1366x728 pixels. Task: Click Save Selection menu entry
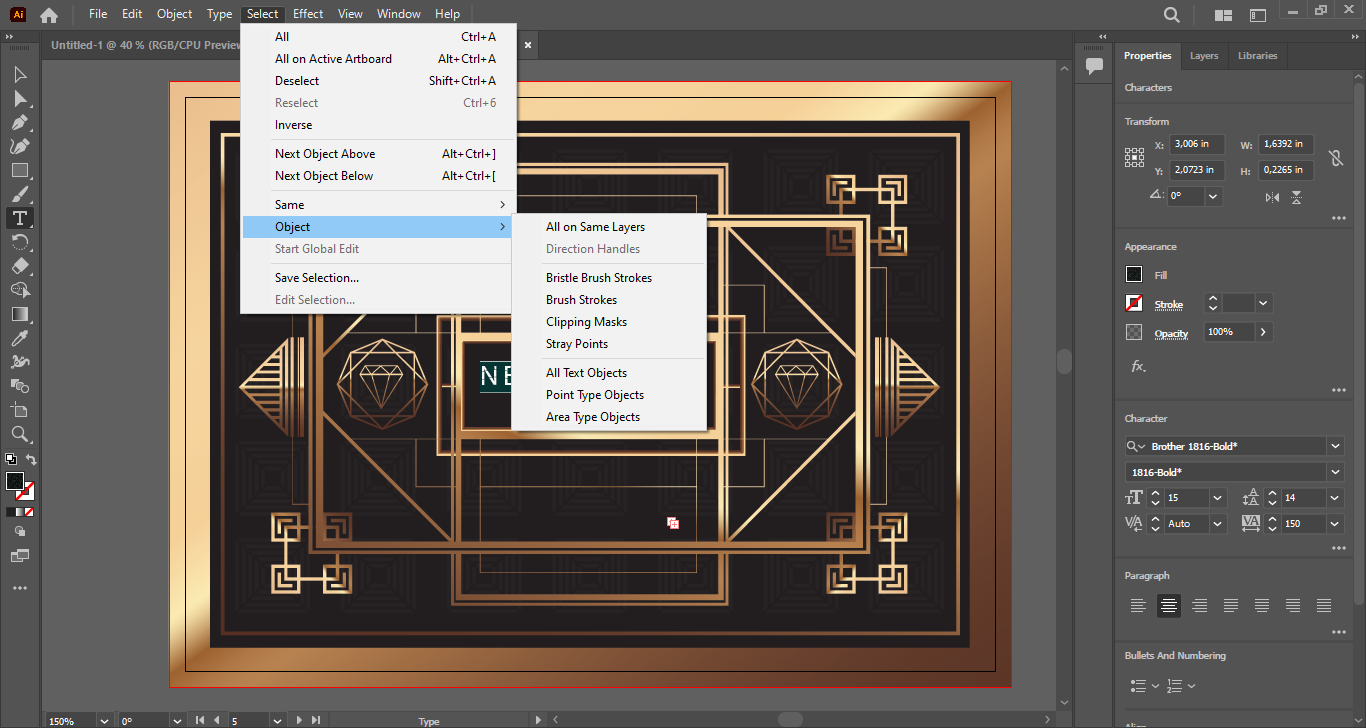tap(316, 278)
